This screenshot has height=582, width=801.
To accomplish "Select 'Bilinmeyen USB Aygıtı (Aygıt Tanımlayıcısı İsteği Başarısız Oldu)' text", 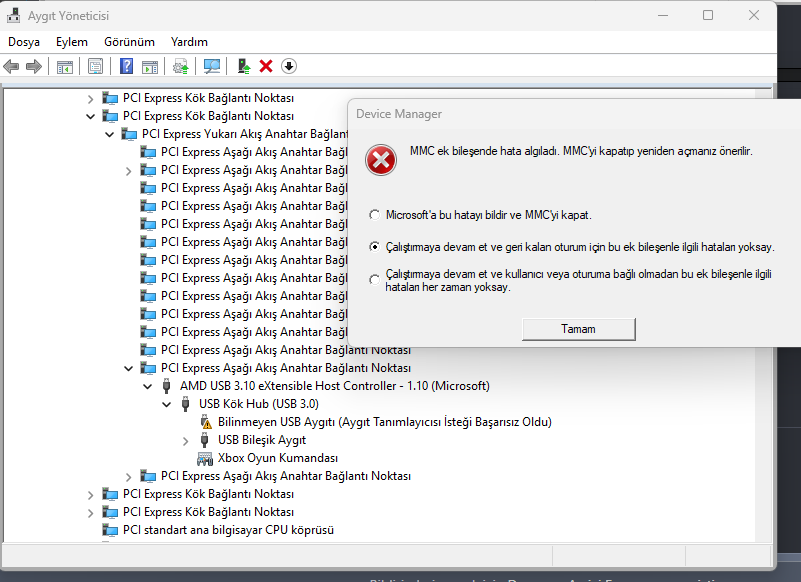I will (385, 422).
